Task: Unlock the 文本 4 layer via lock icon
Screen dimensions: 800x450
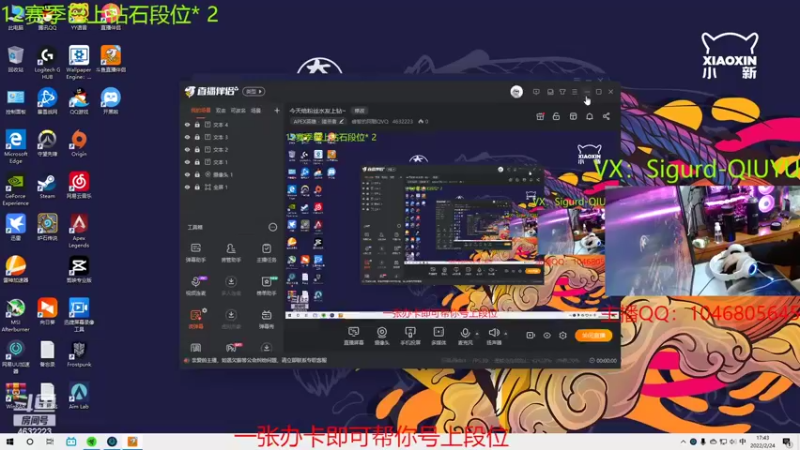Action: point(197,124)
